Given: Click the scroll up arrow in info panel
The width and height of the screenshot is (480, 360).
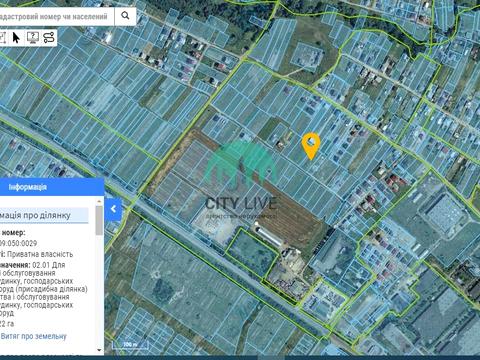Looking at the screenshot, I should point(99,201).
